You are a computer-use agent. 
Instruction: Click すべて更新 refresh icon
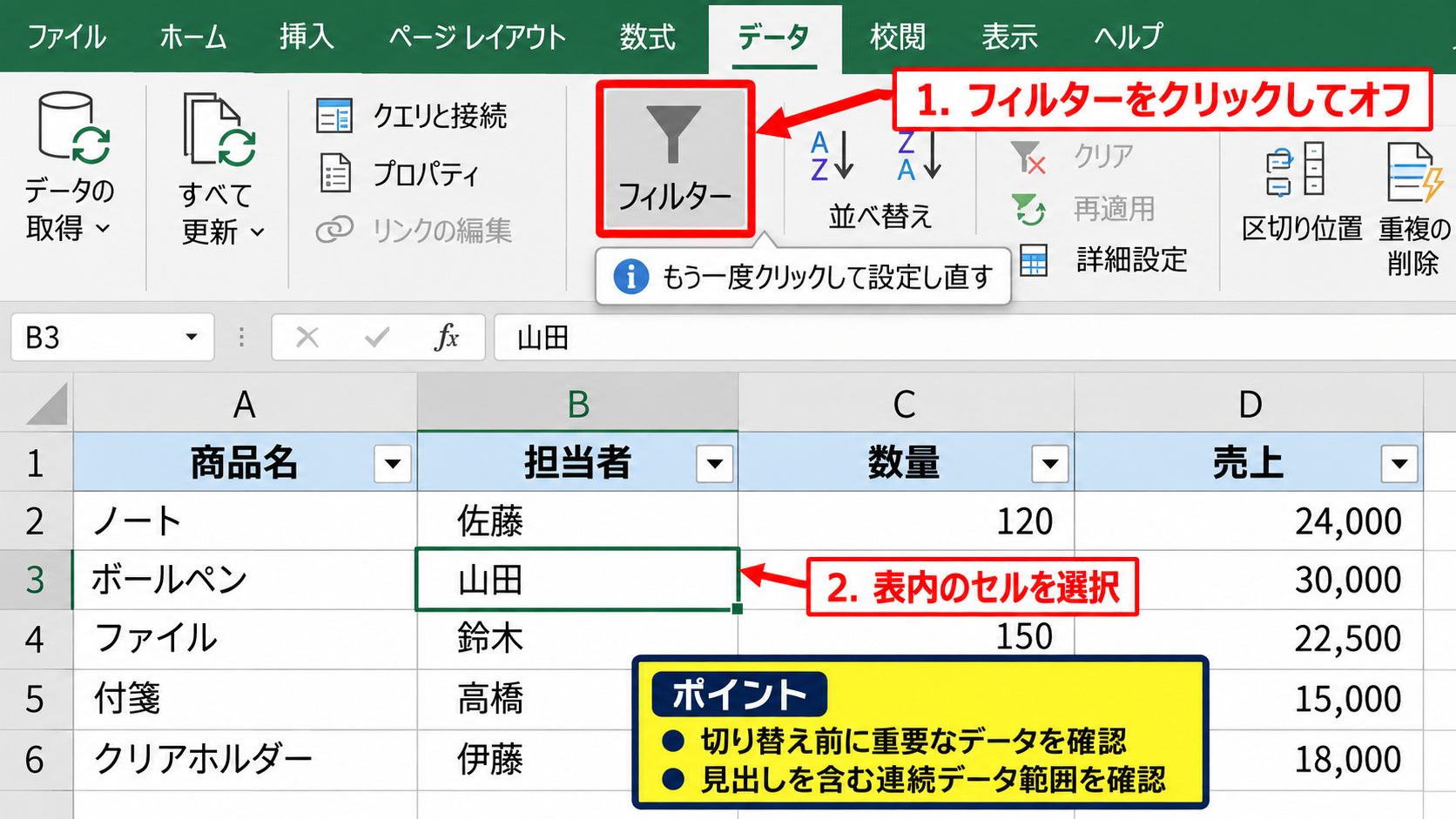point(219,129)
